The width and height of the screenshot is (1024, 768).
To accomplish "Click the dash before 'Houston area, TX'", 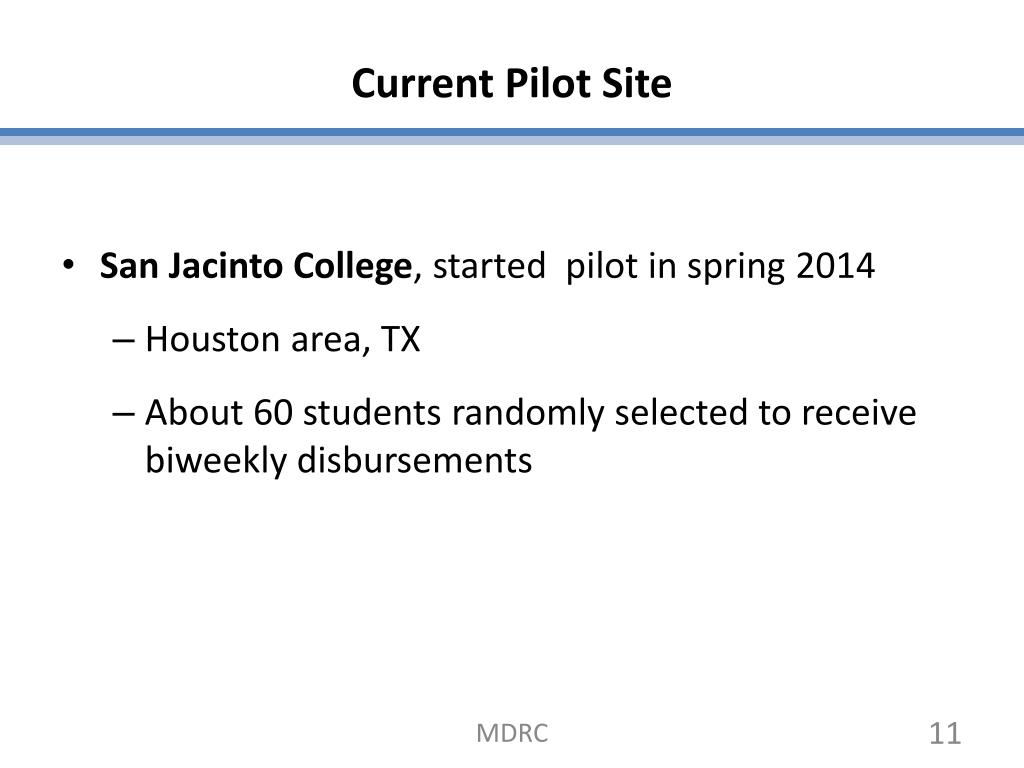I will (x=123, y=340).
